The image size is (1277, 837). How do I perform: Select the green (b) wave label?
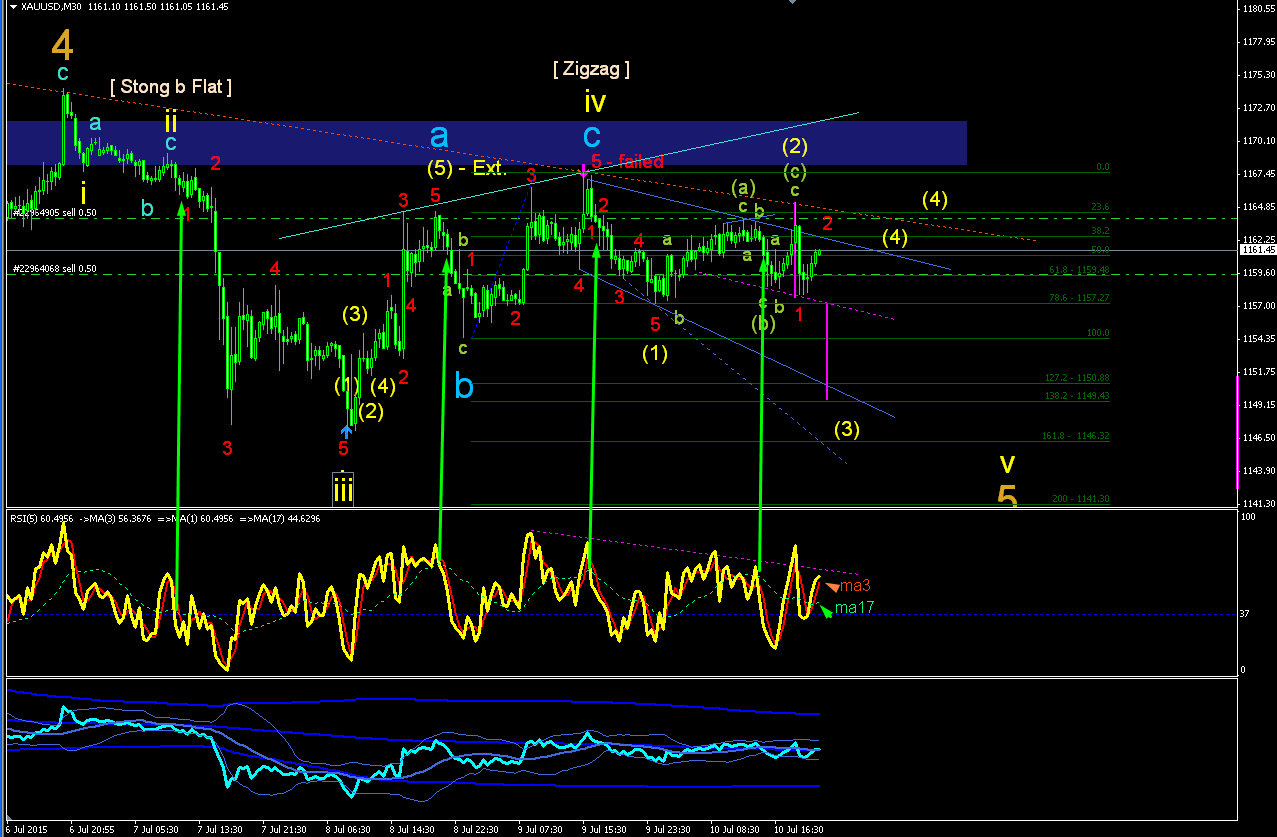pos(763,323)
